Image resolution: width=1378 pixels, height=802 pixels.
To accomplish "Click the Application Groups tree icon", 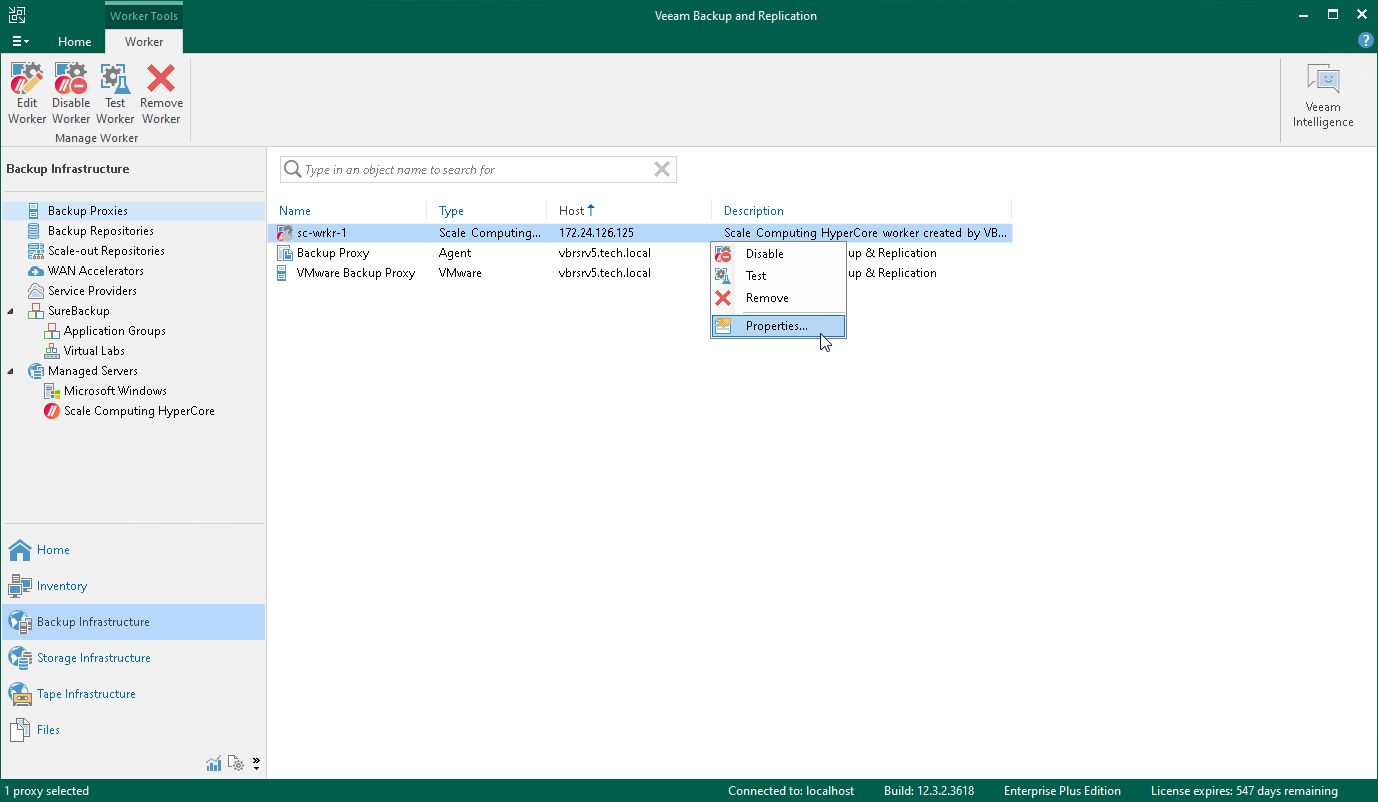I will pyautogui.click(x=52, y=331).
